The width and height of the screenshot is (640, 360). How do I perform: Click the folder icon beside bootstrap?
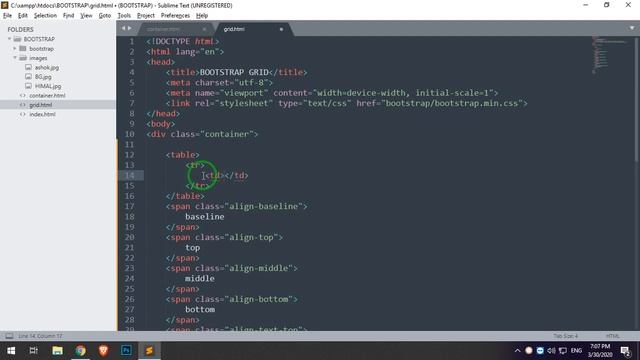(23, 49)
